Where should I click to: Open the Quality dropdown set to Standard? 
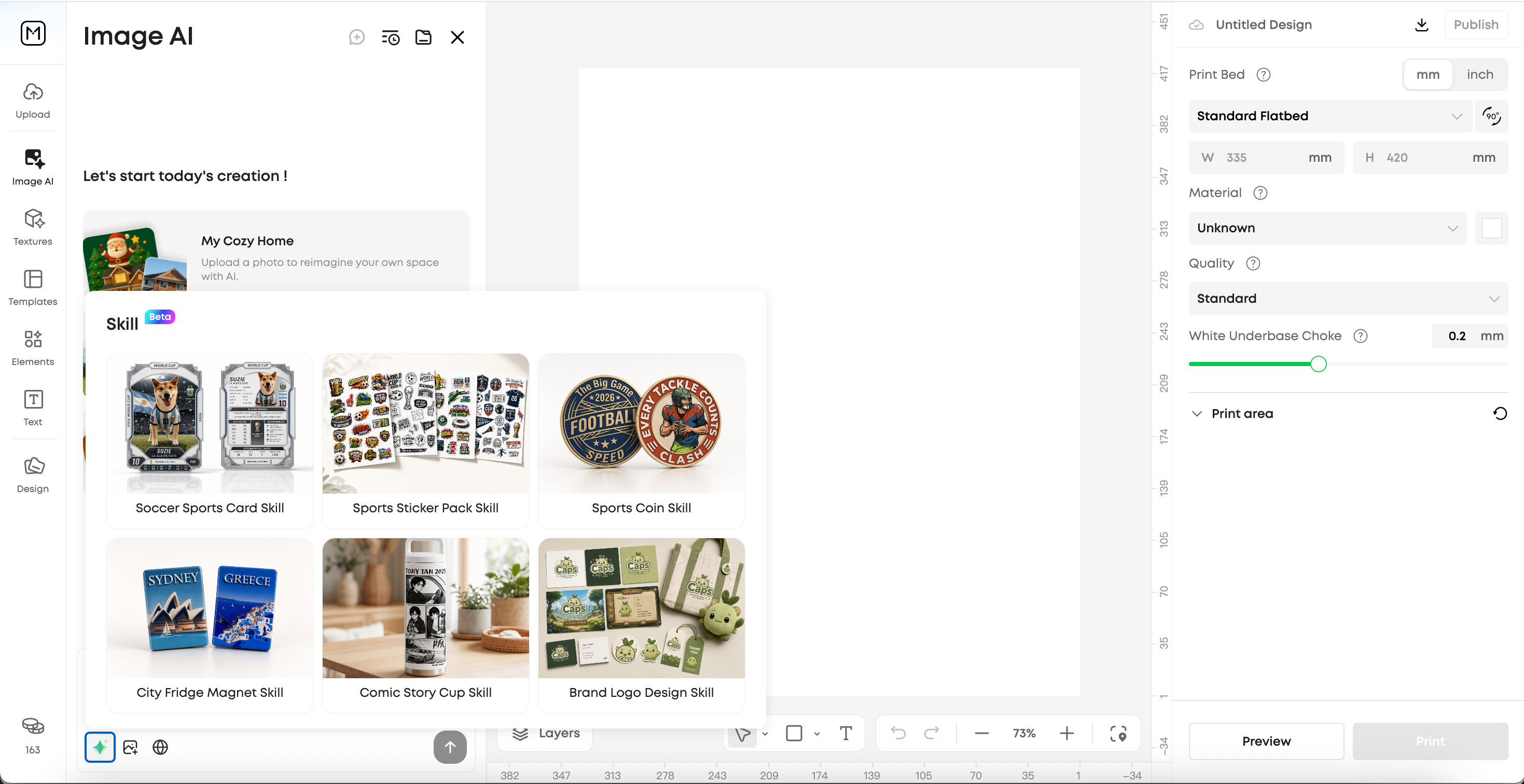1348,299
